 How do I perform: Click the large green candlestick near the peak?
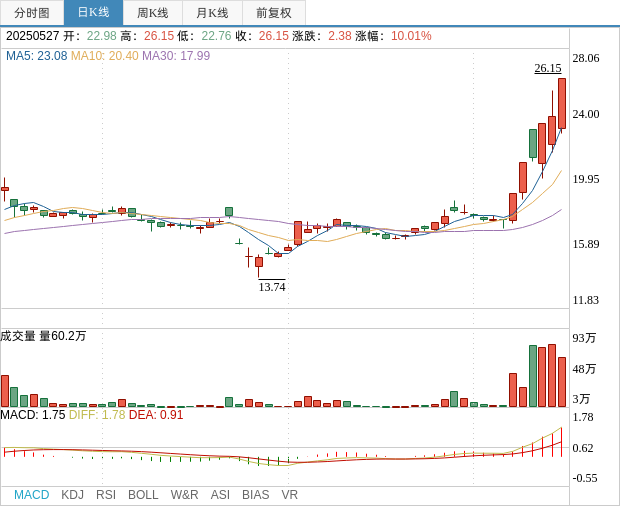tap(533, 144)
